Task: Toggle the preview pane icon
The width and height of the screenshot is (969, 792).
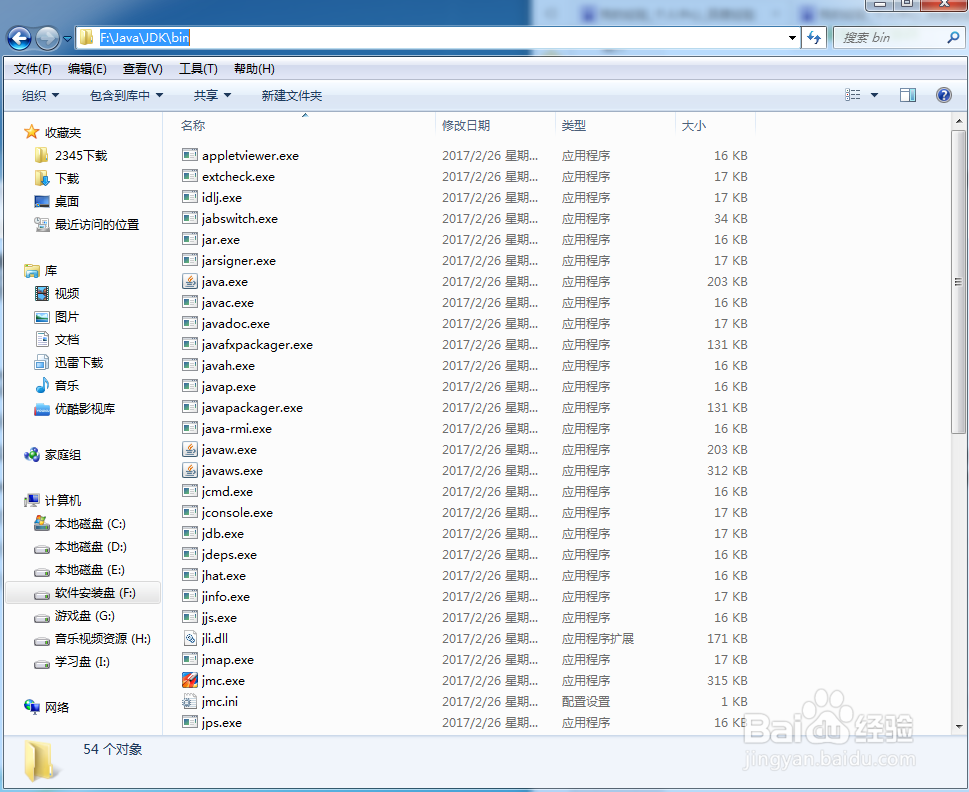Action: [x=907, y=94]
